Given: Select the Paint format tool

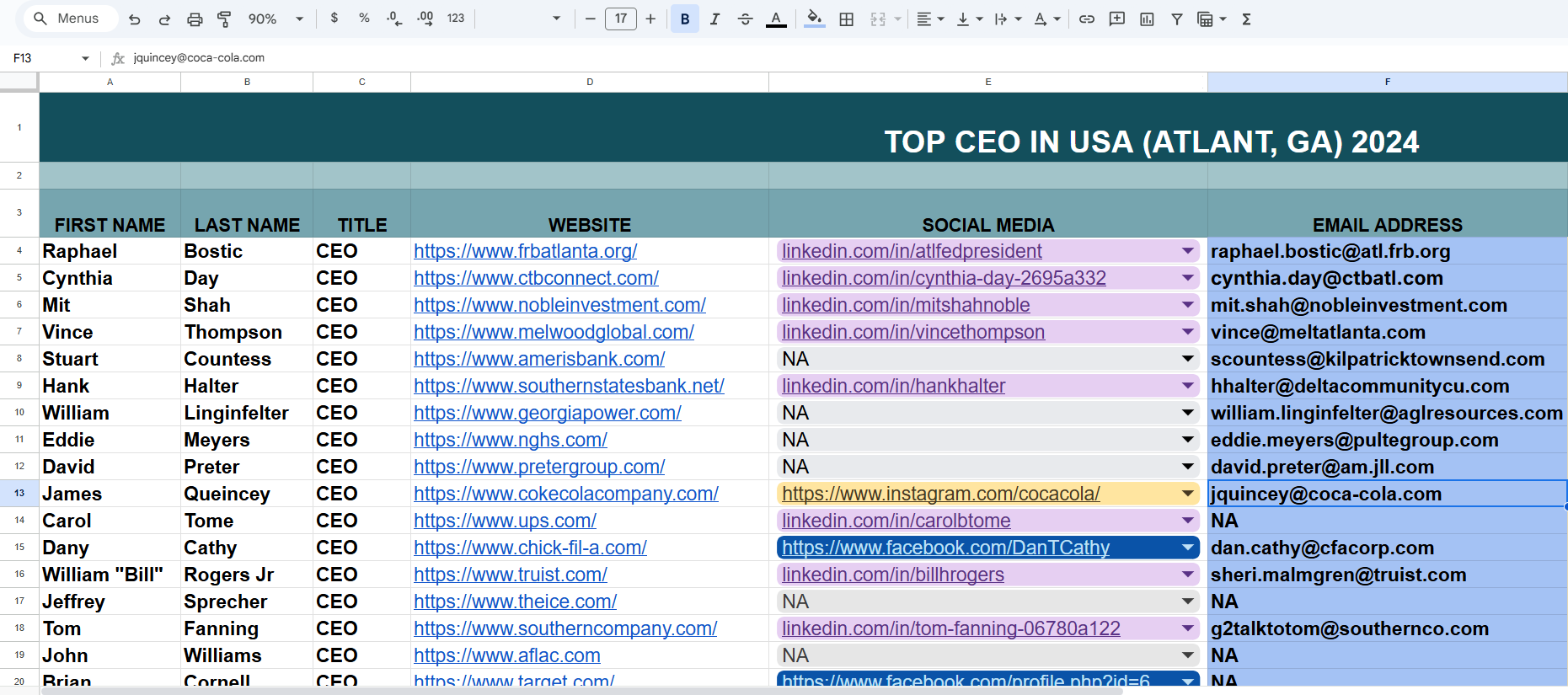Looking at the screenshot, I should pos(224,19).
